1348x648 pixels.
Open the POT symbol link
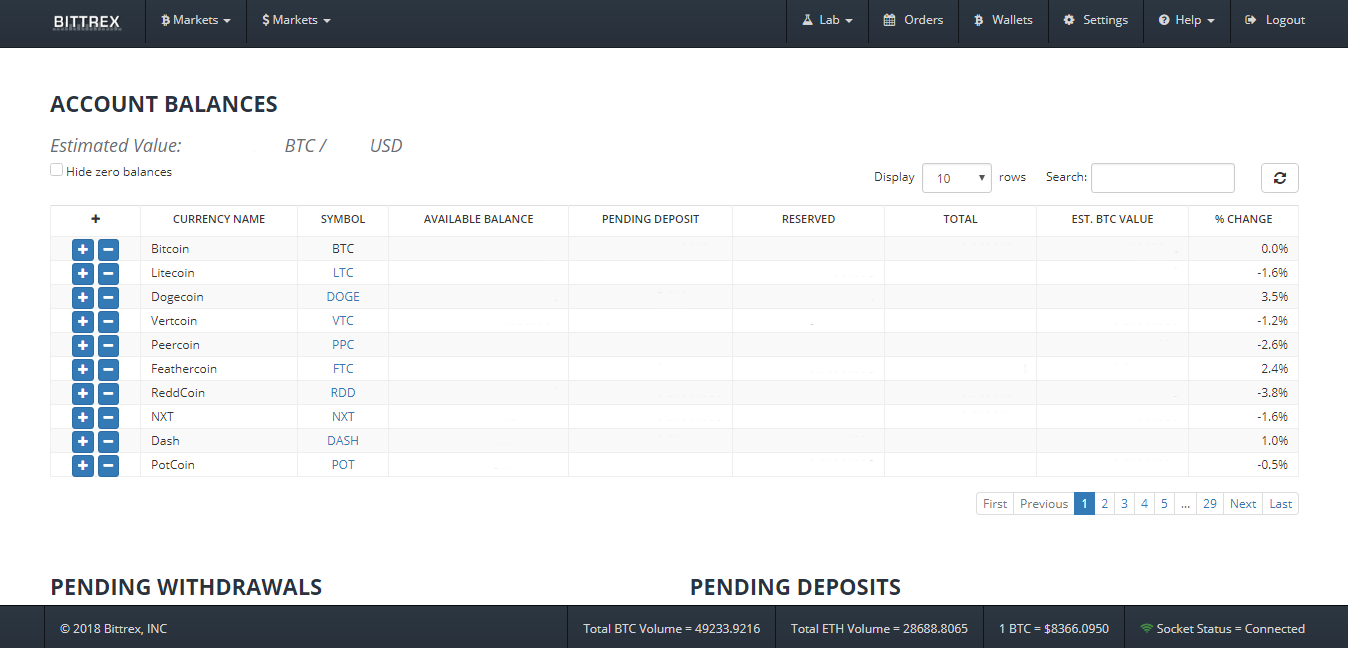343,465
